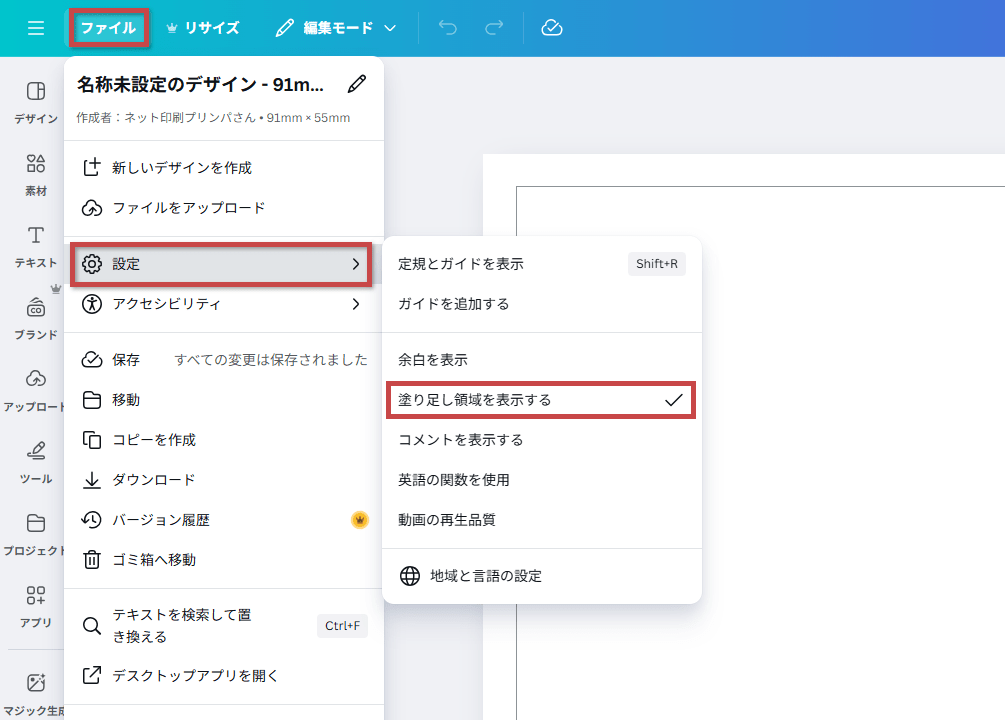1005x720 pixels.
Task: Toggle 定規とガイドを表示 rulers option
Action: coord(540,264)
